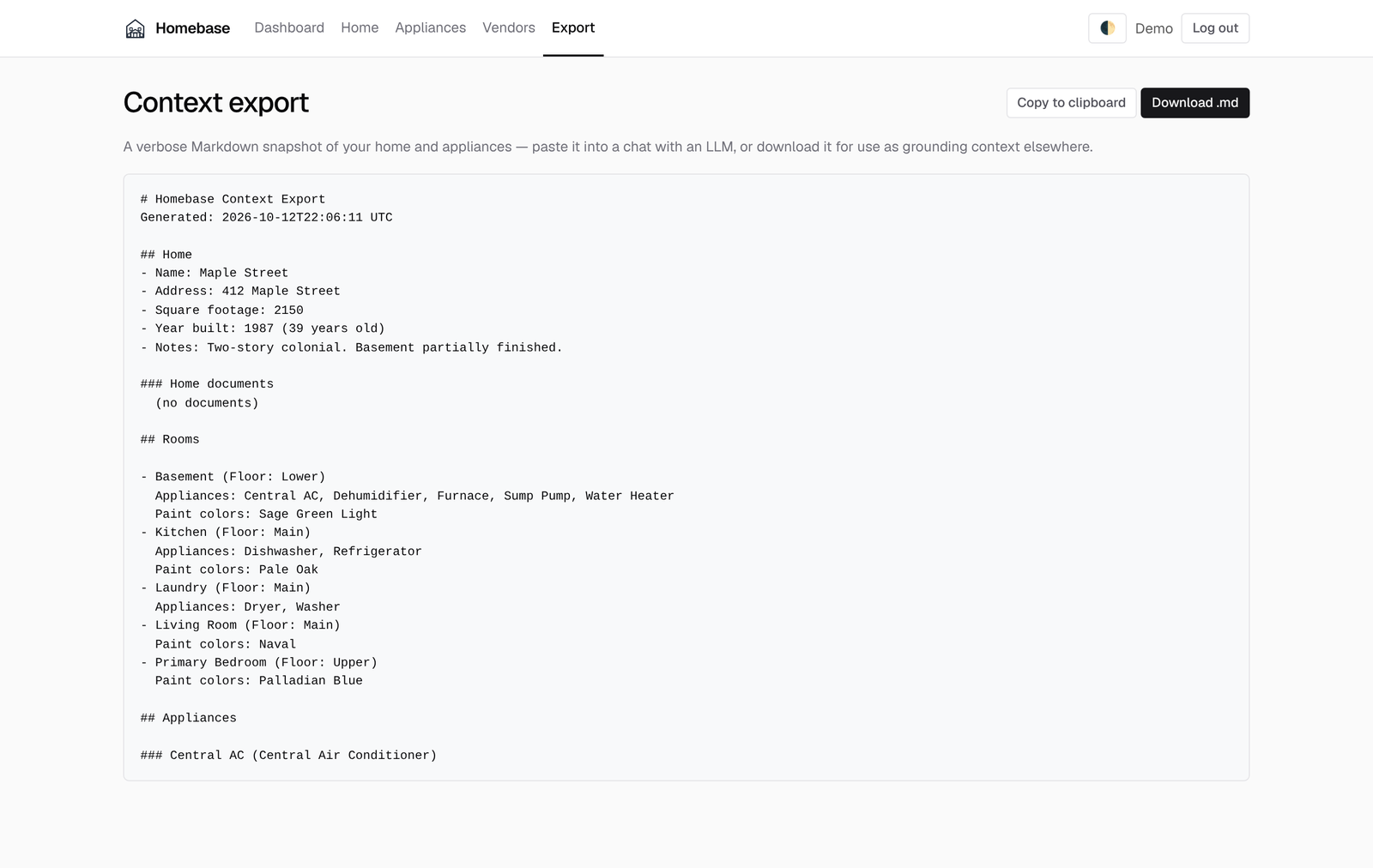Click the 'Generated: 2026-10-12T22:06:11 UTC' line
The height and width of the screenshot is (868, 1373).
click(266, 217)
